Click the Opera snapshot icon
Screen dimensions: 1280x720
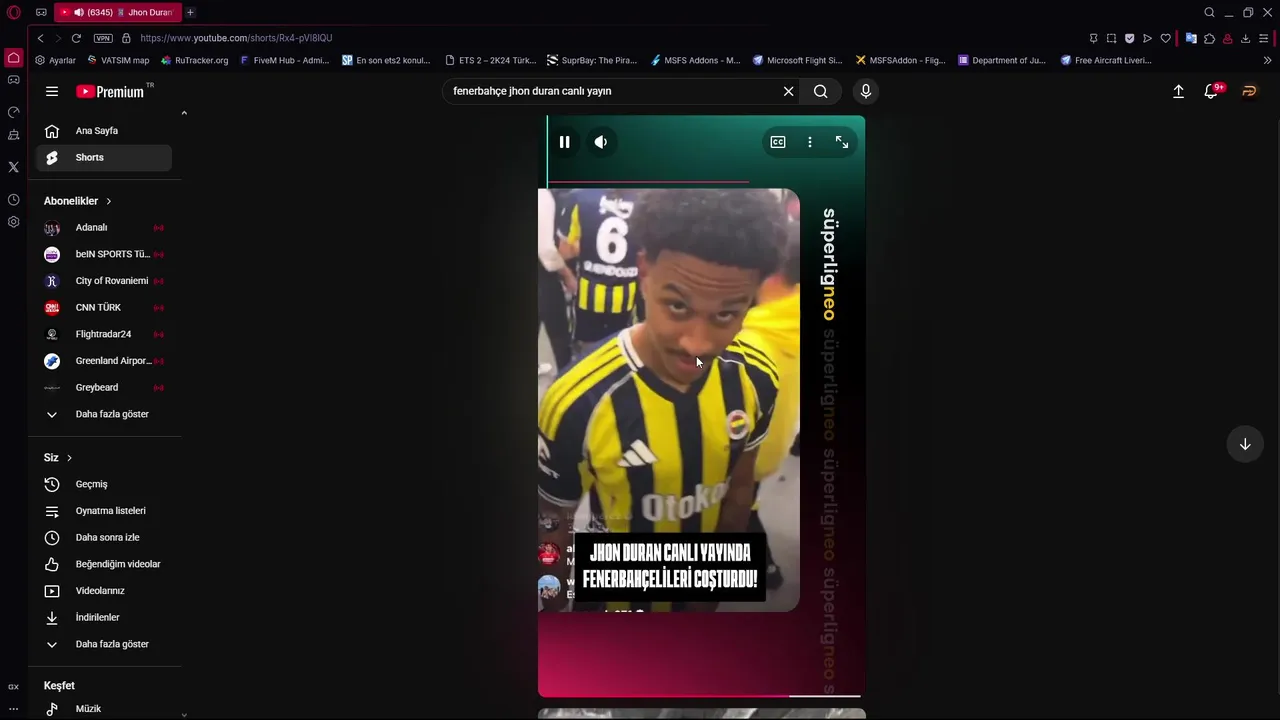click(1111, 38)
